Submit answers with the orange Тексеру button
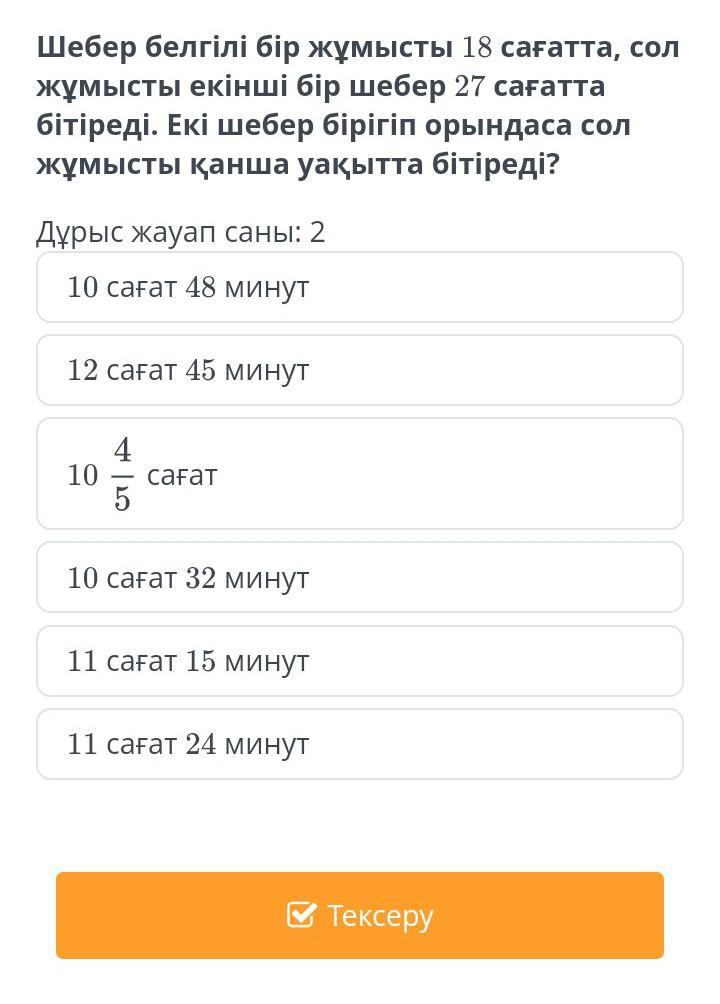The height and width of the screenshot is (1004, 720). 360,915
